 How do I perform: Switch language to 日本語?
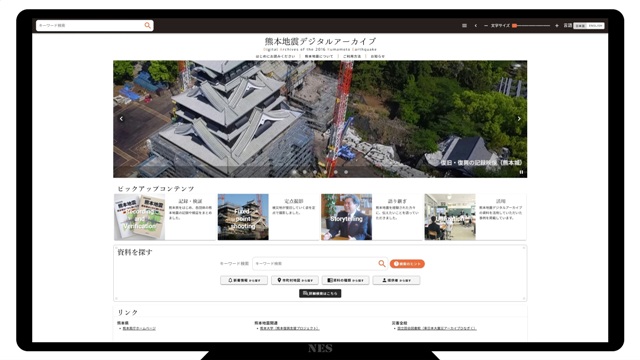click(x=580, y=25)
